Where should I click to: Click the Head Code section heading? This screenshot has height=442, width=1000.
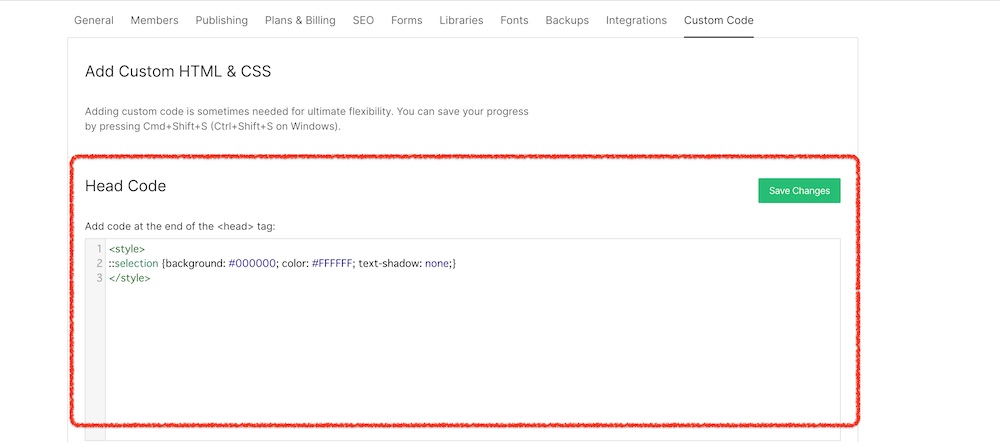tap(126, 186)
